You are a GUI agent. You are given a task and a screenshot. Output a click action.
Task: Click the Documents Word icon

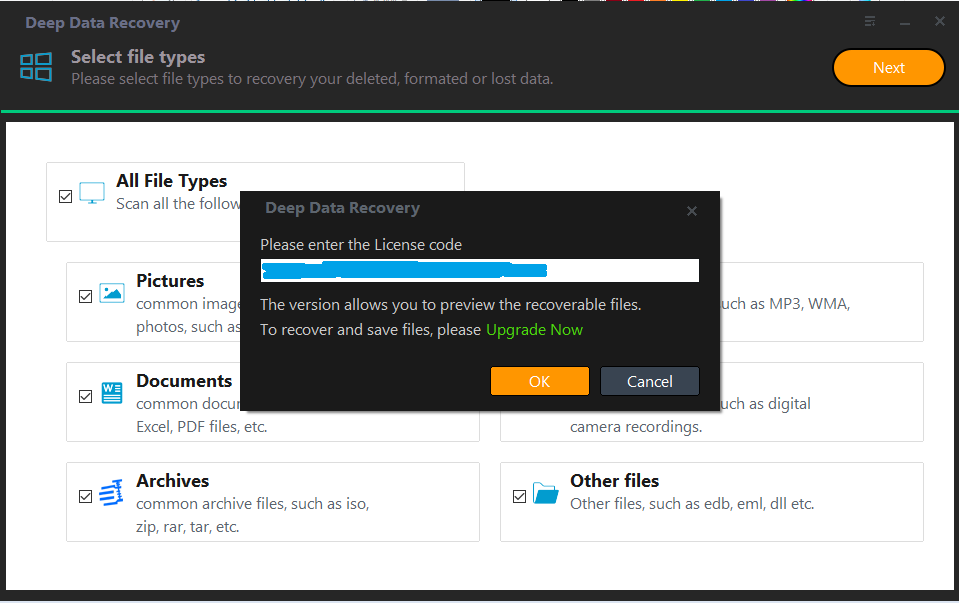pos(112,393)
